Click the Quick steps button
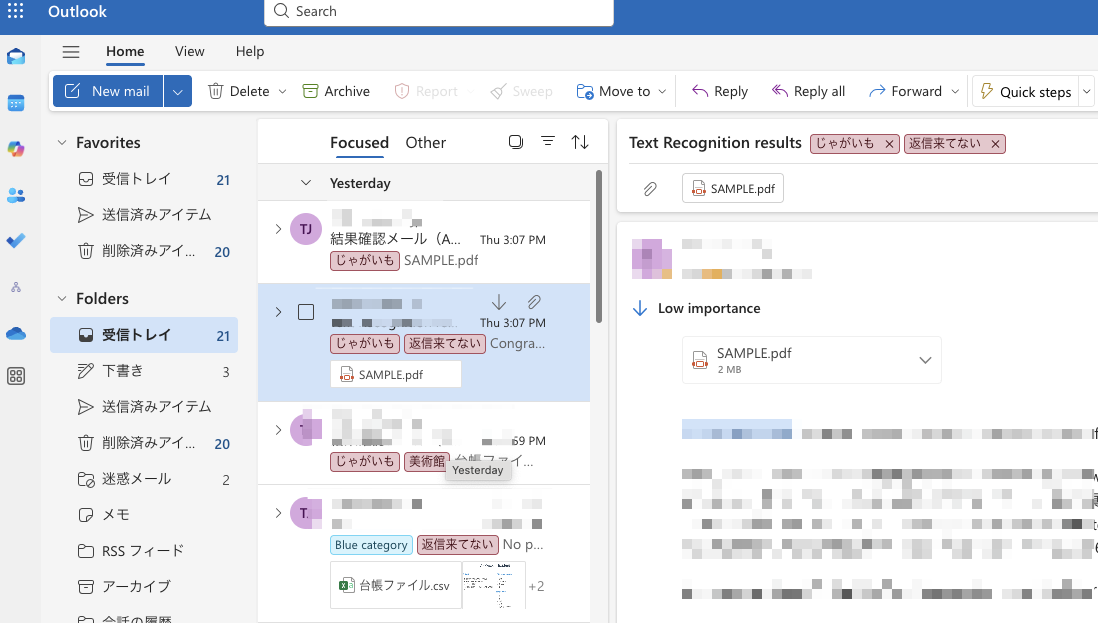The image size is (1098, 623). pyautogui.click(x=1026, y=92)
